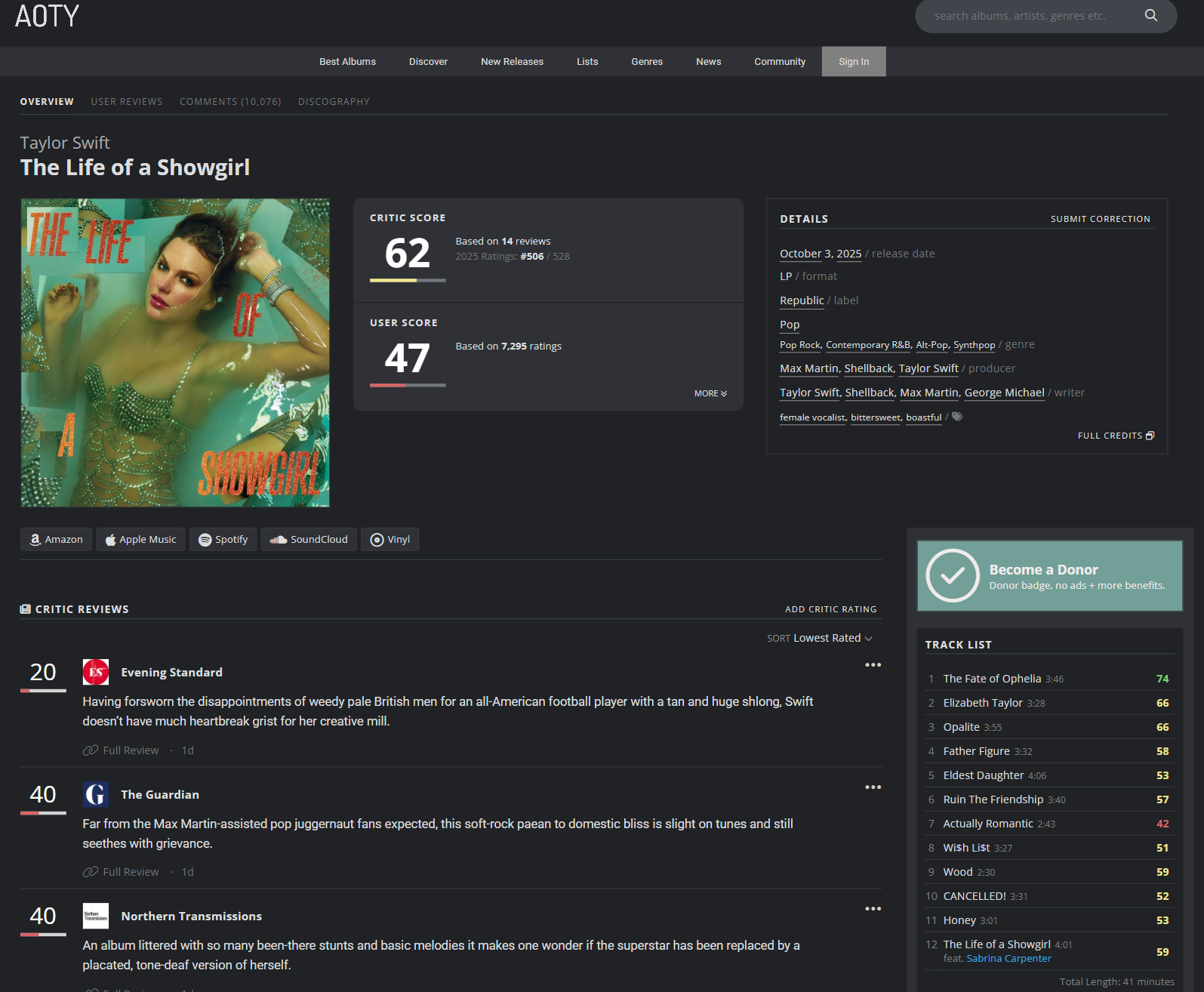
Task: Click the critic score bar
Action: (408, 280)
